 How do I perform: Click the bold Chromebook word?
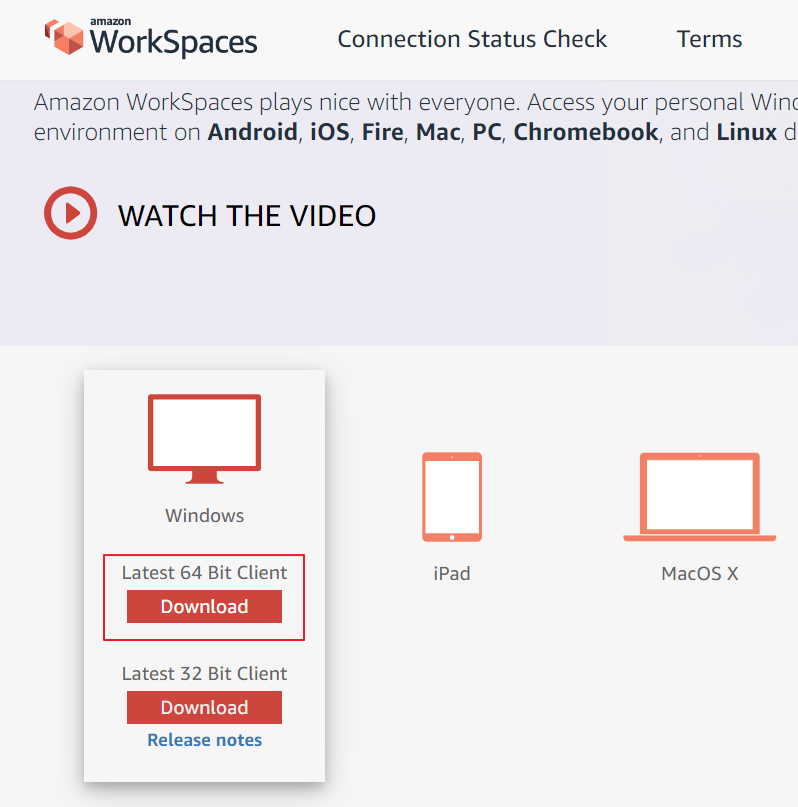(586, 132)
